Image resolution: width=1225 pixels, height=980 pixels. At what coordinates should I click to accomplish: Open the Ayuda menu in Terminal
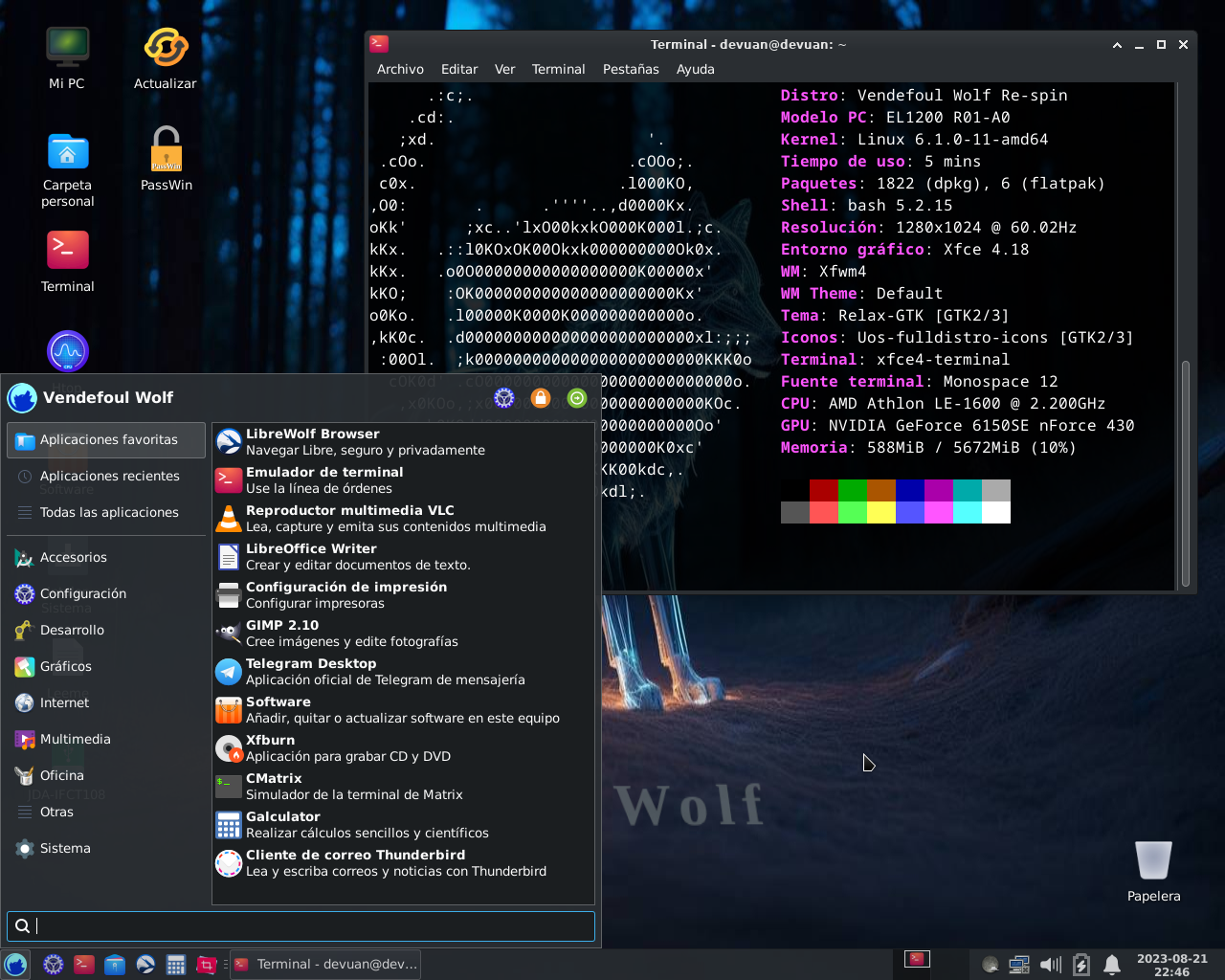[696, 69]
